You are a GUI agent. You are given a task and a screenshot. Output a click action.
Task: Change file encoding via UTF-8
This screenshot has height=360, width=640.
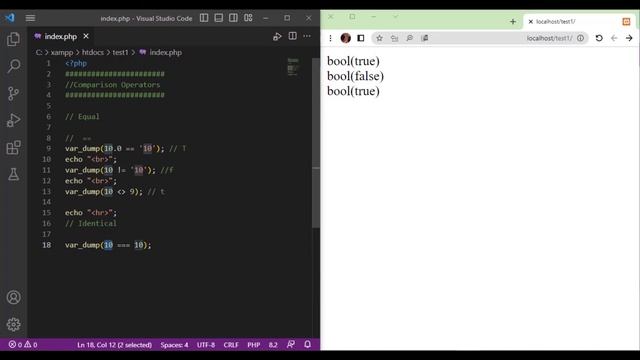(206, 345)
